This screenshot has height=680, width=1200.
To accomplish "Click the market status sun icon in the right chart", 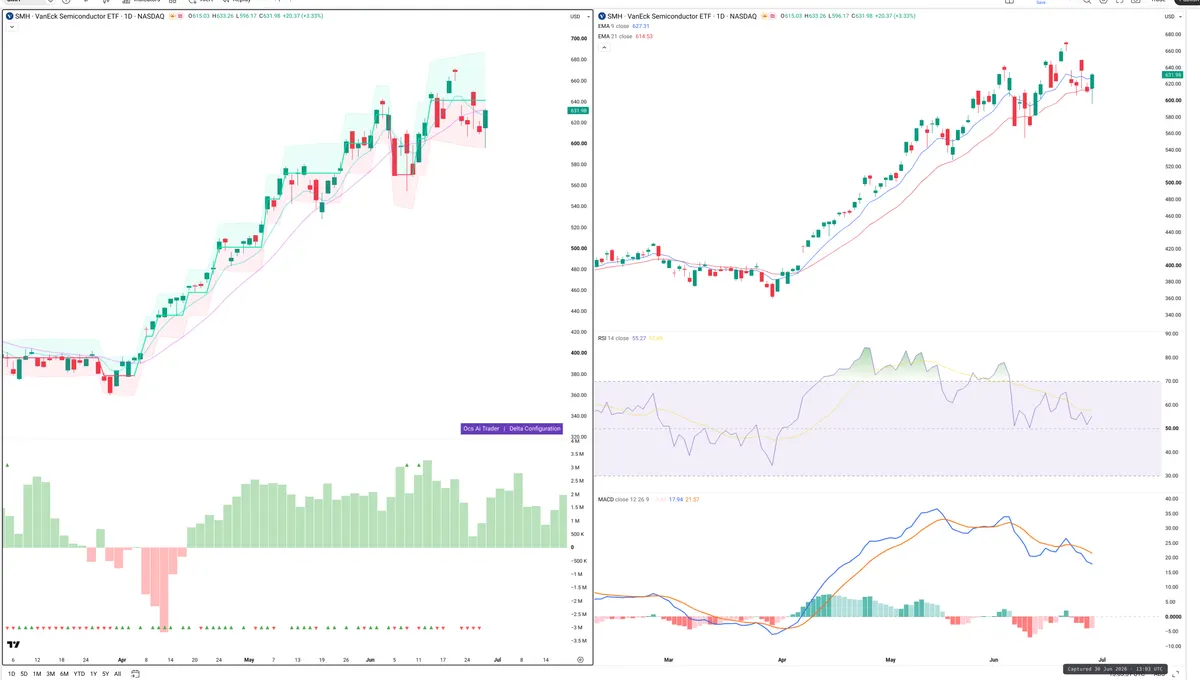I will coord(766,17).
